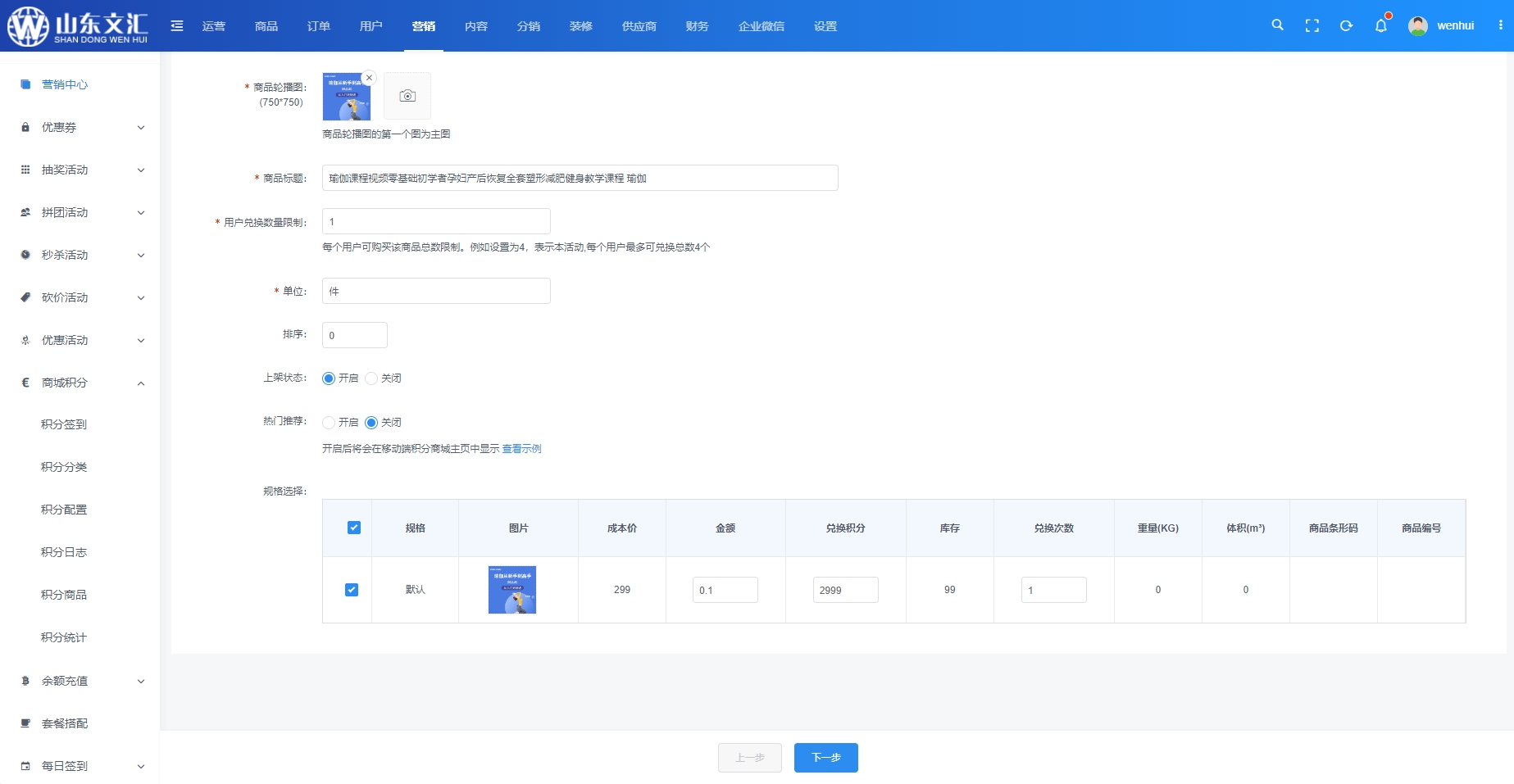Click the 每日签到 calendar icon
Viewport: 1514px width, 784px height.
25,766
